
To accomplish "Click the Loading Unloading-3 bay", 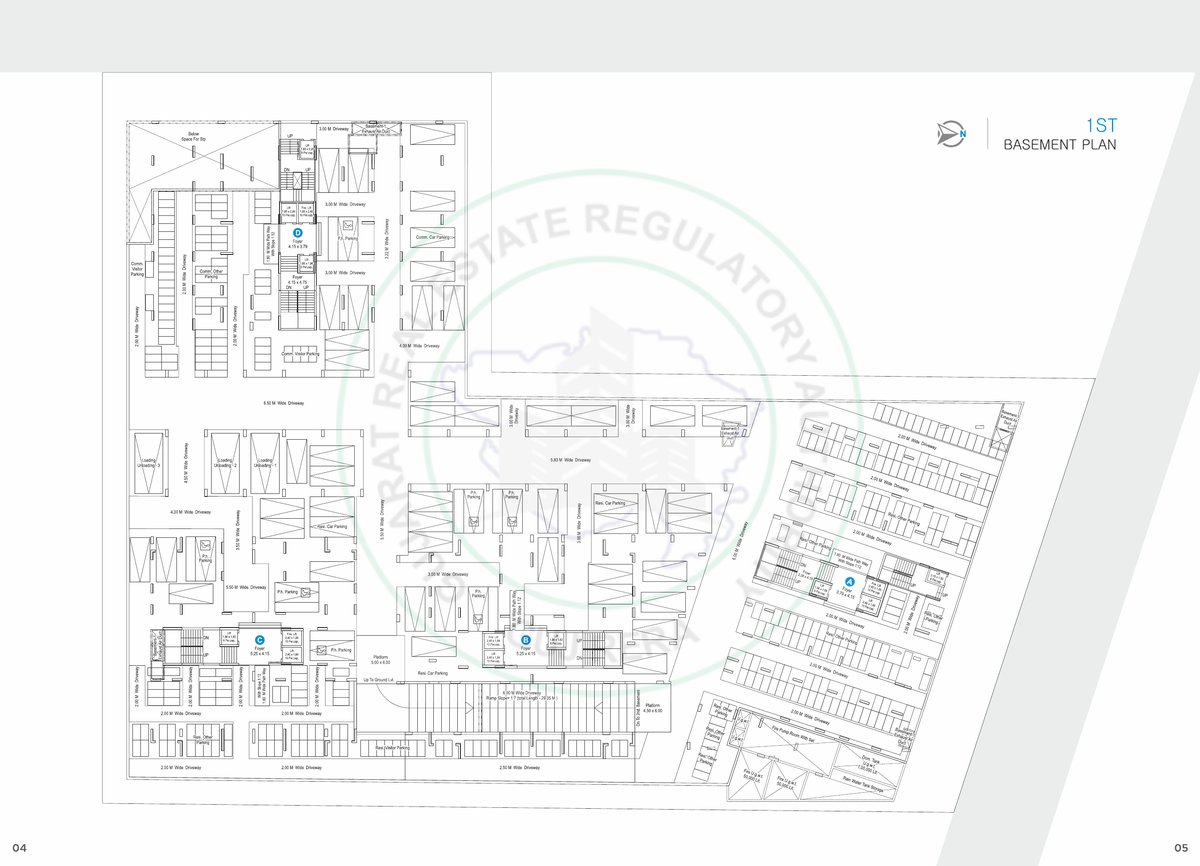I will click(x=149, y=463).
